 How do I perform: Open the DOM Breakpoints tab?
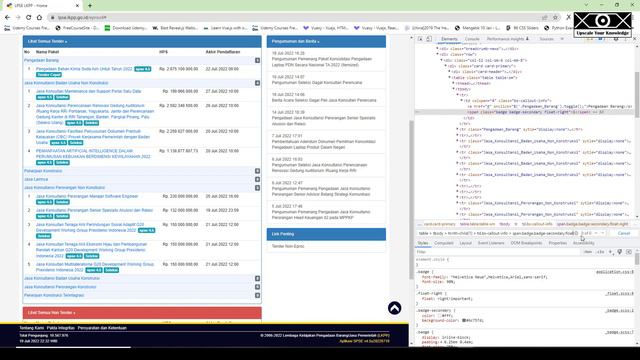point(527,243)
